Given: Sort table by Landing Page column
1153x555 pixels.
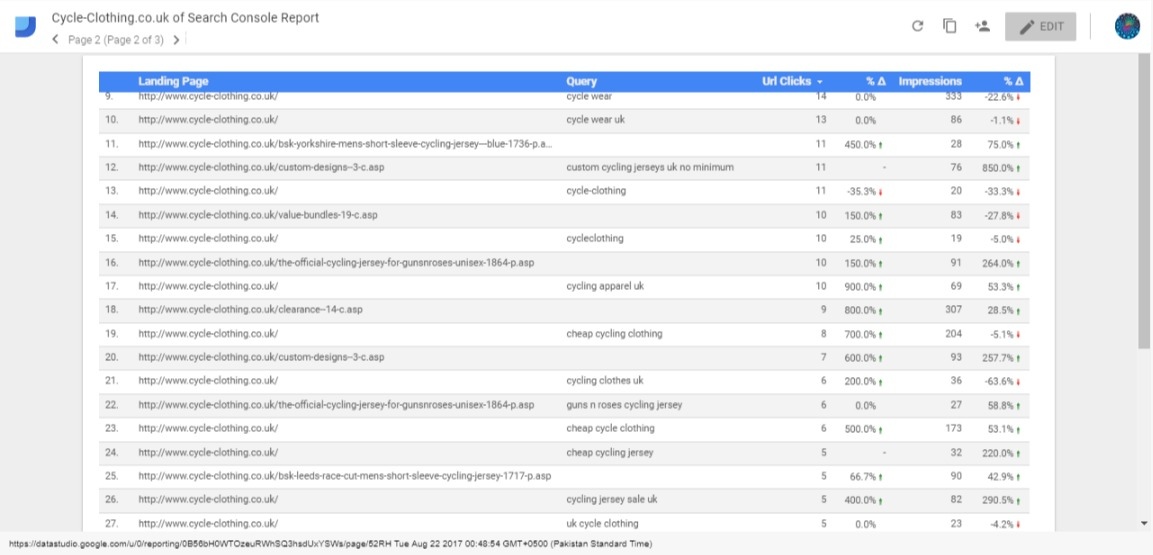Looking at the screenshot, I should (173, 82).
